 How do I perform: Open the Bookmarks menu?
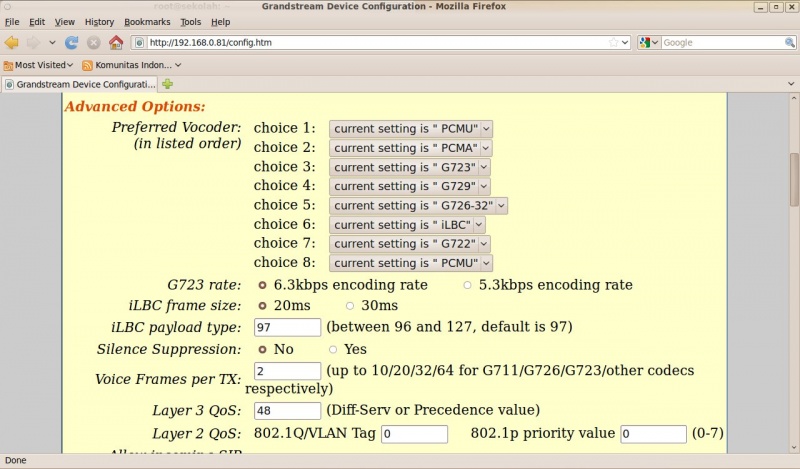click(x=148, y=21)
